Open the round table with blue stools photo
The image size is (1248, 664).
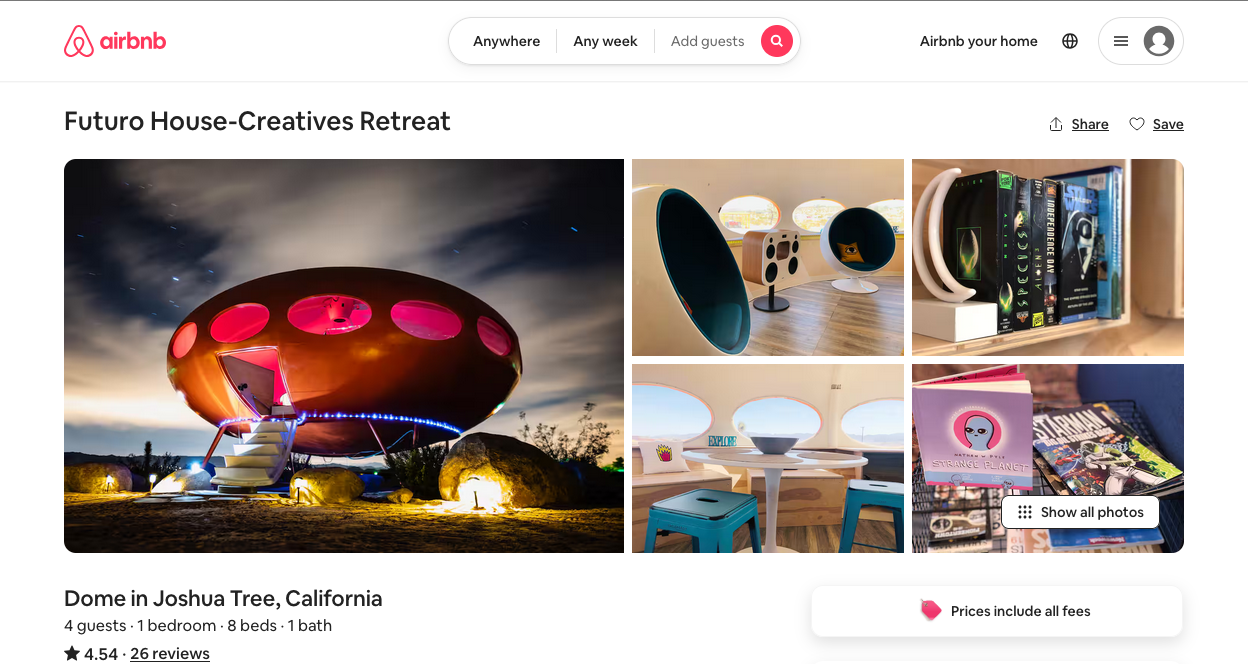pos(768,458)
